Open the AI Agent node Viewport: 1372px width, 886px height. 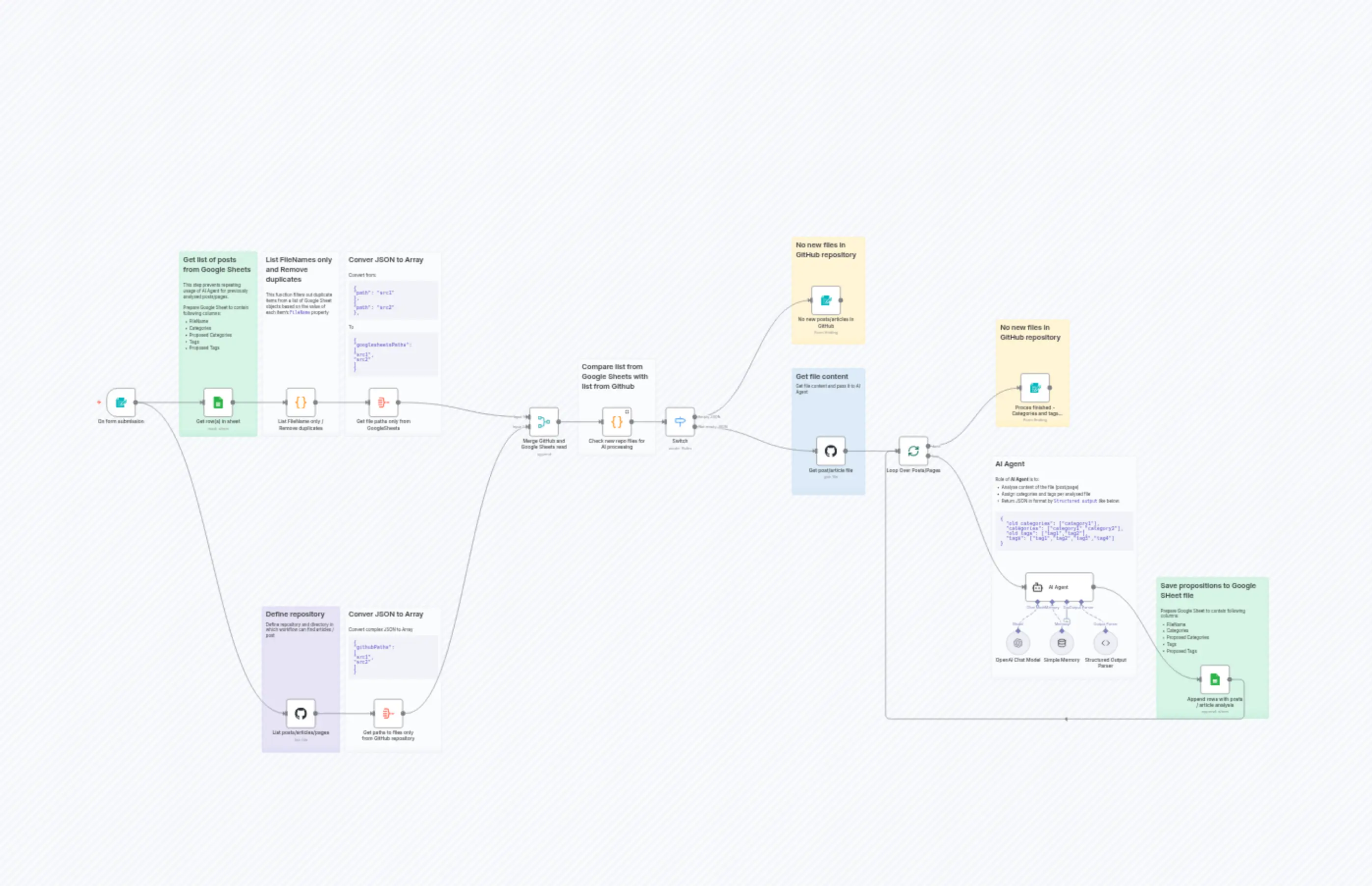[x=1059, y=587]
